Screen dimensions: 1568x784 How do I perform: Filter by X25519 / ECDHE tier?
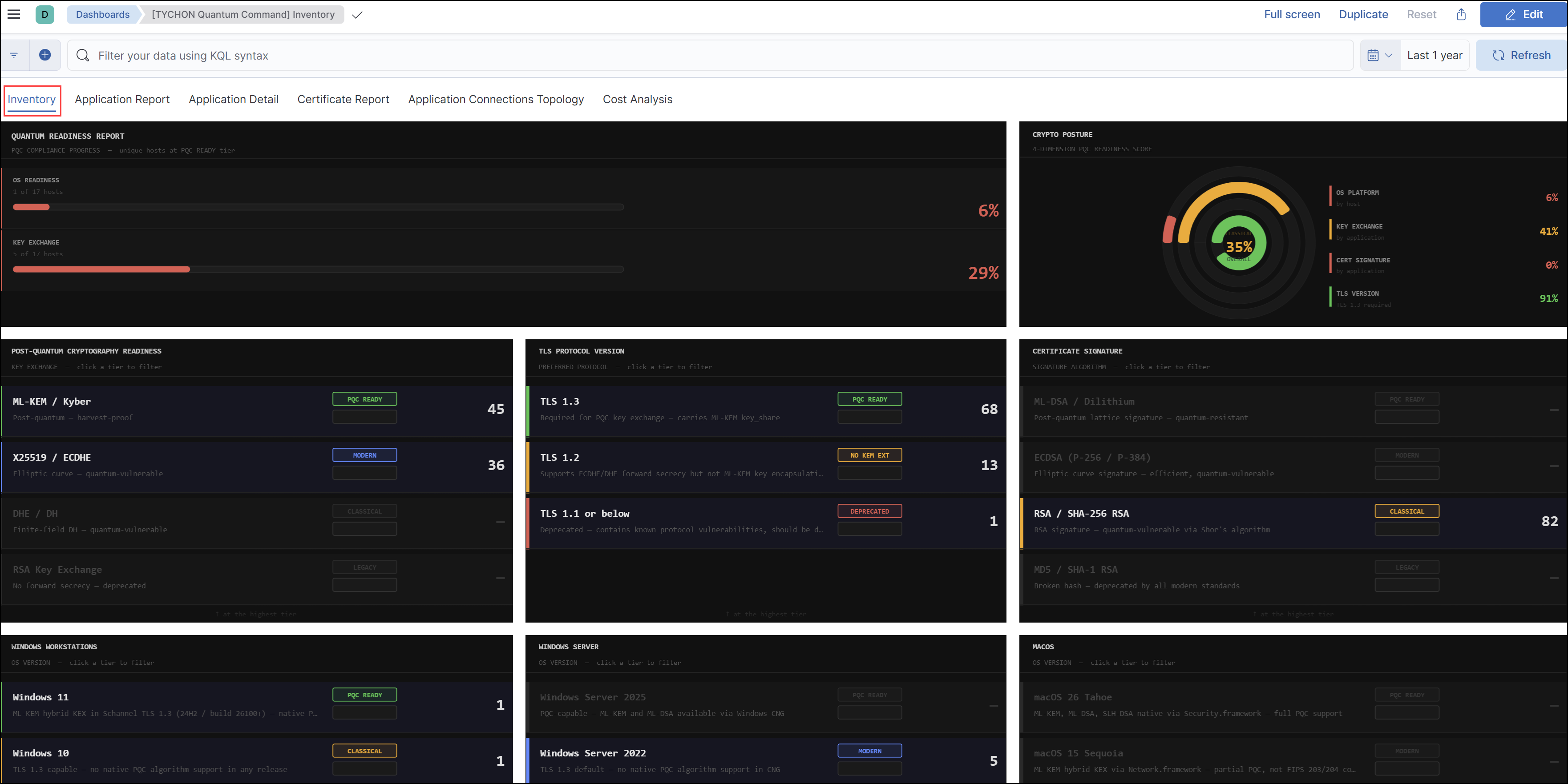pyautogui.click(x=257, y=466)
